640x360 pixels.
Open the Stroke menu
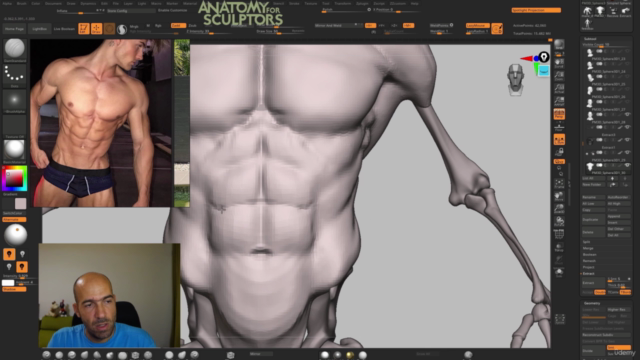pos(294,3)
